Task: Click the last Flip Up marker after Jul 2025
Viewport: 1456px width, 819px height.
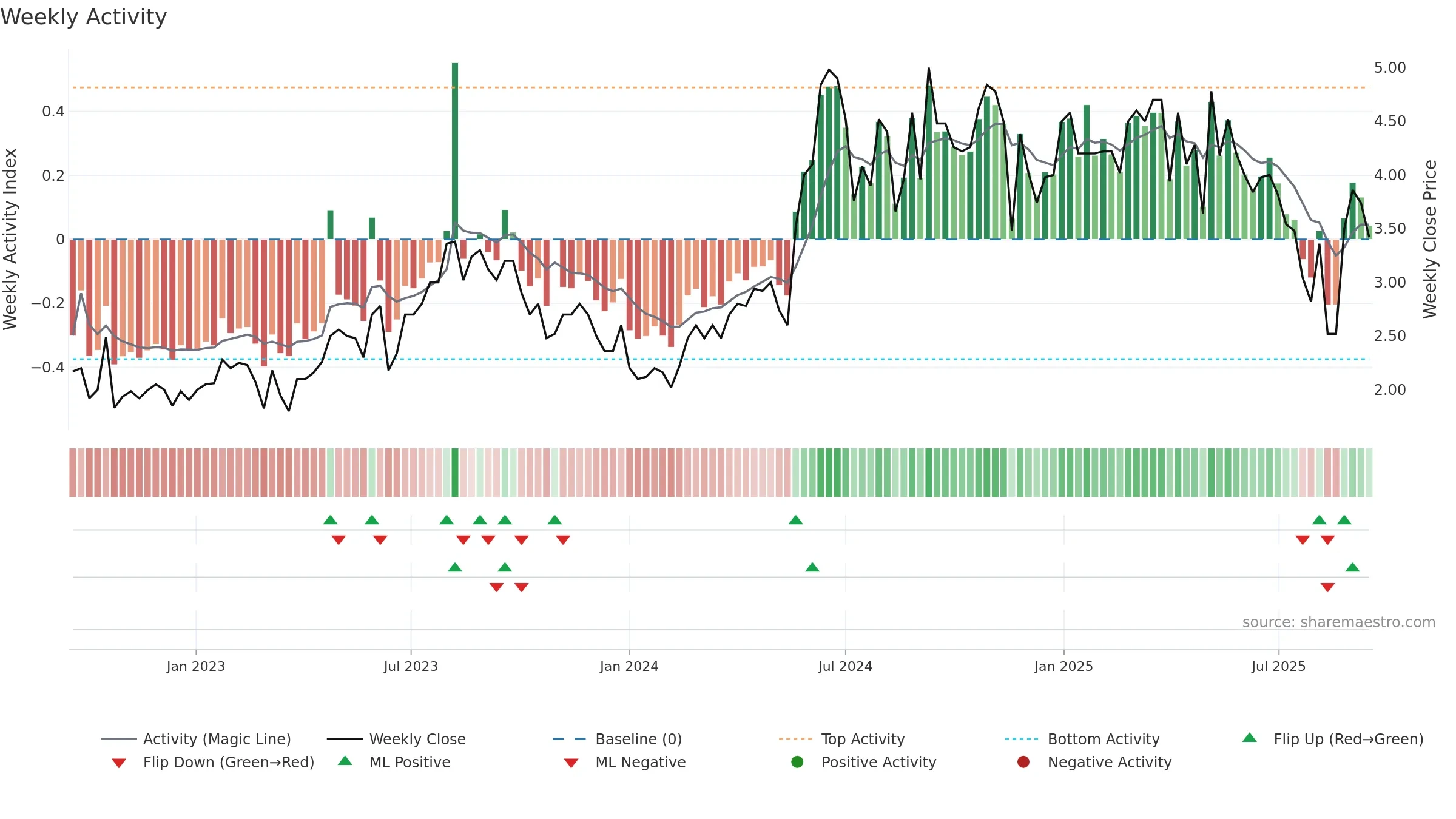Action: point(1344,520)
